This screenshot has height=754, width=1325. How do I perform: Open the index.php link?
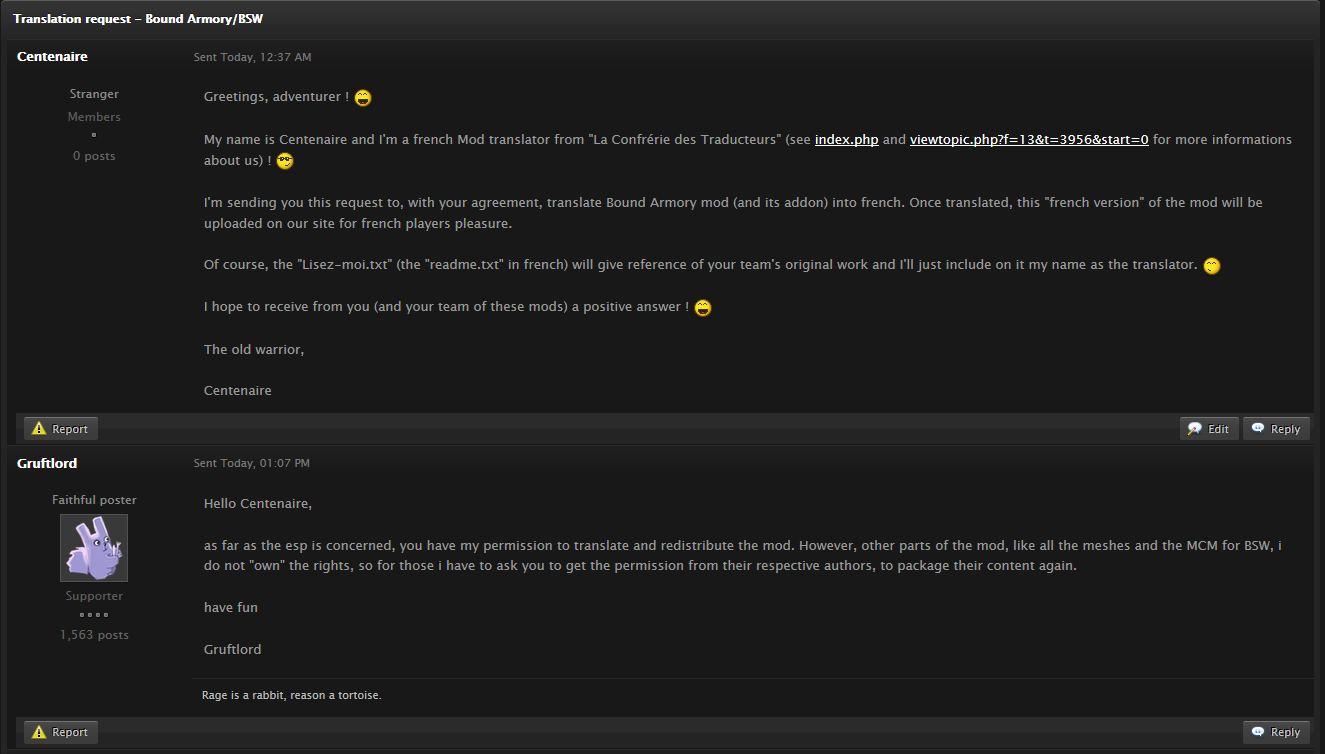tap(847, 140)
